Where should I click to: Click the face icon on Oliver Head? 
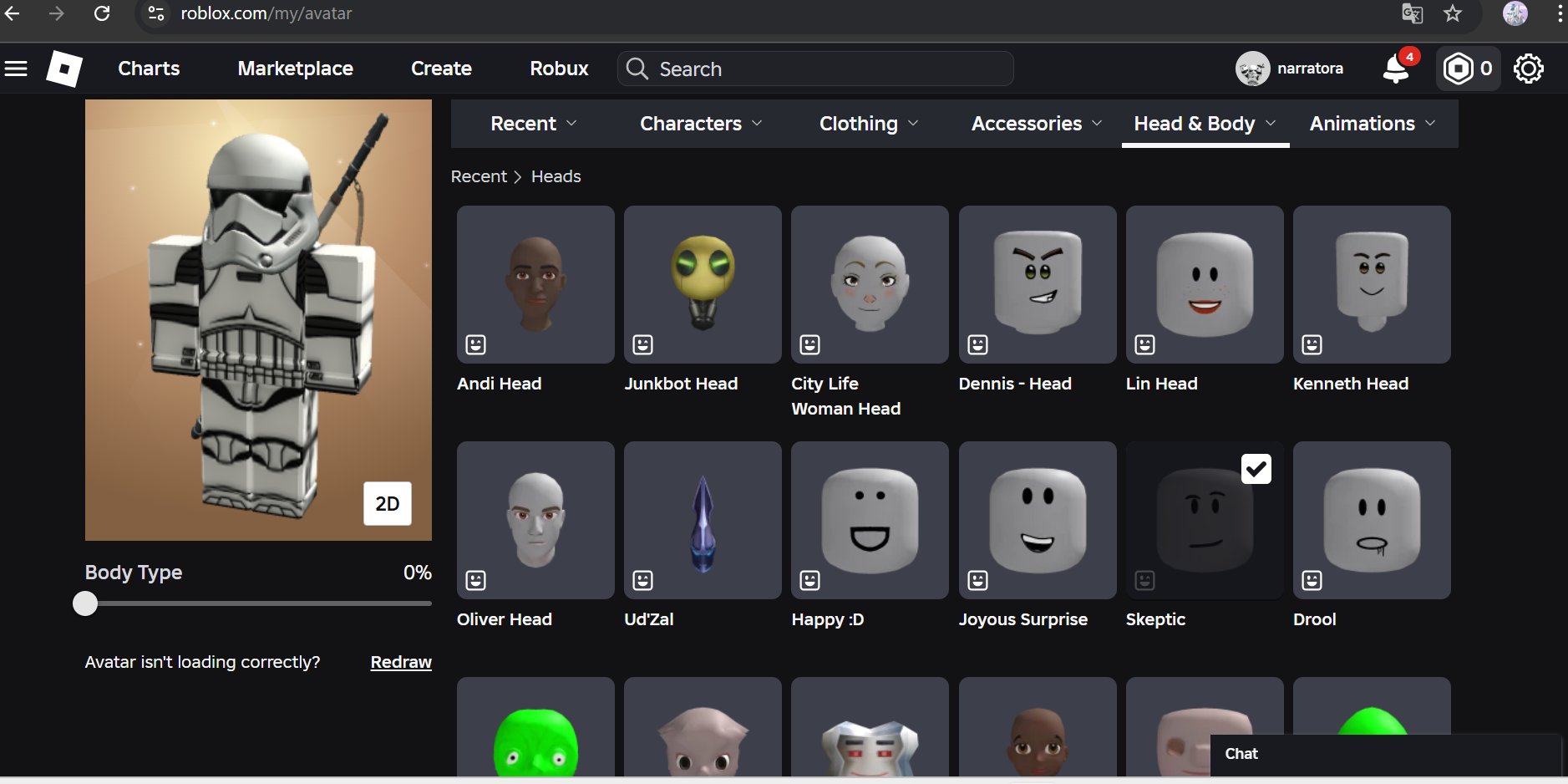[476, 580]
